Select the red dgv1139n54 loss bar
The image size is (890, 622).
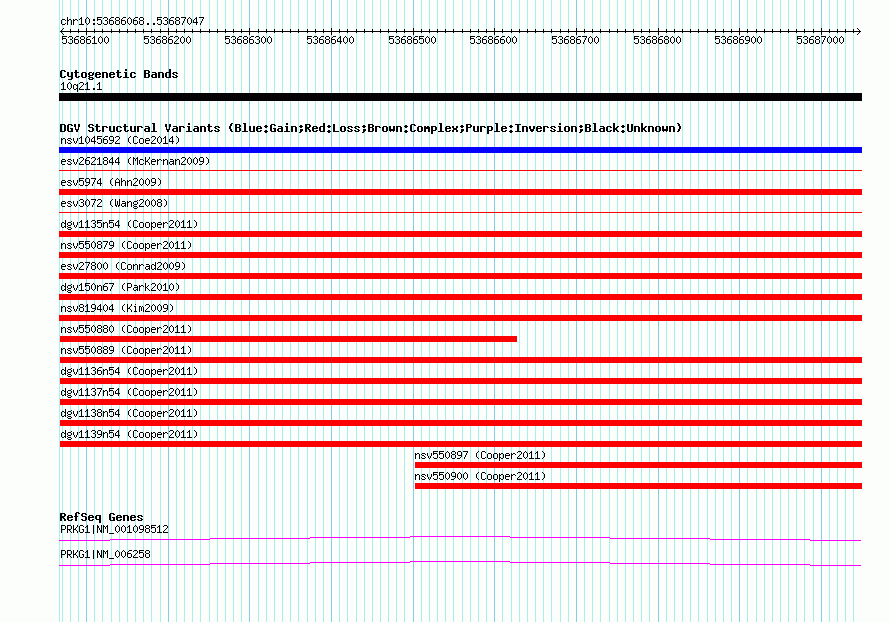tap(460, 444)
